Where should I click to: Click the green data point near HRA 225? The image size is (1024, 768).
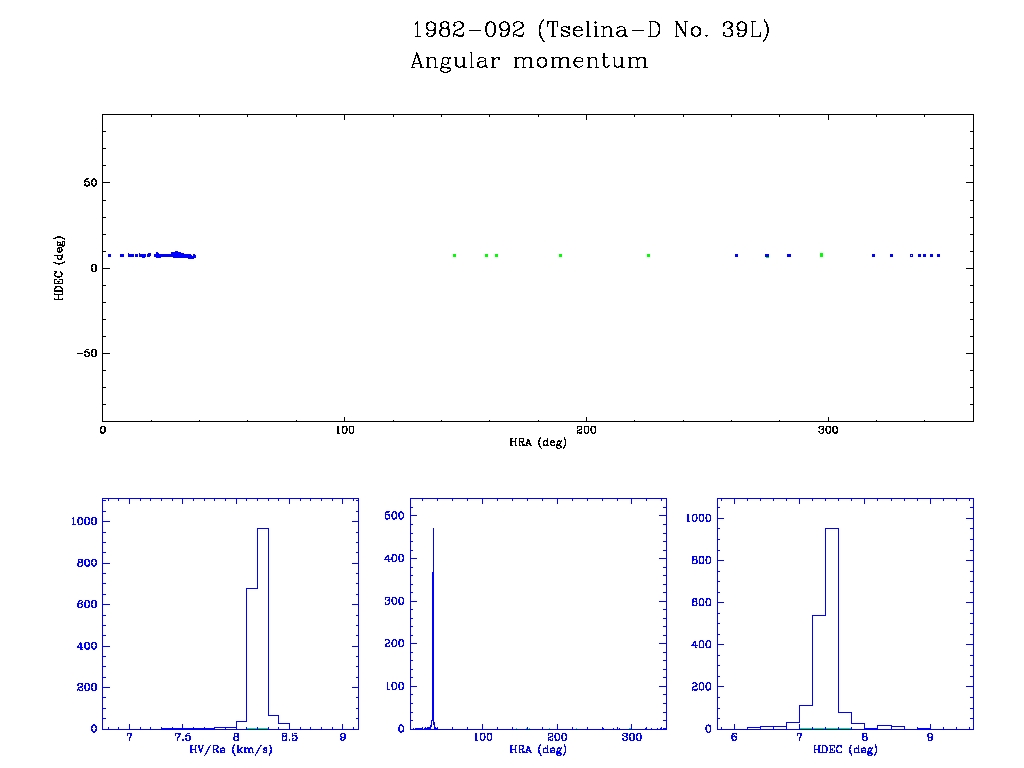tap(648, 255)
